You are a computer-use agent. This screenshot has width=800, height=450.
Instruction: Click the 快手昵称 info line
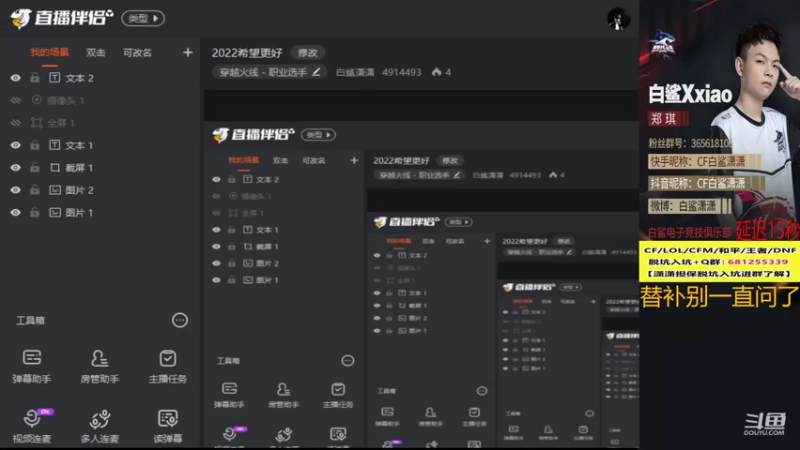tap(705, 162)
